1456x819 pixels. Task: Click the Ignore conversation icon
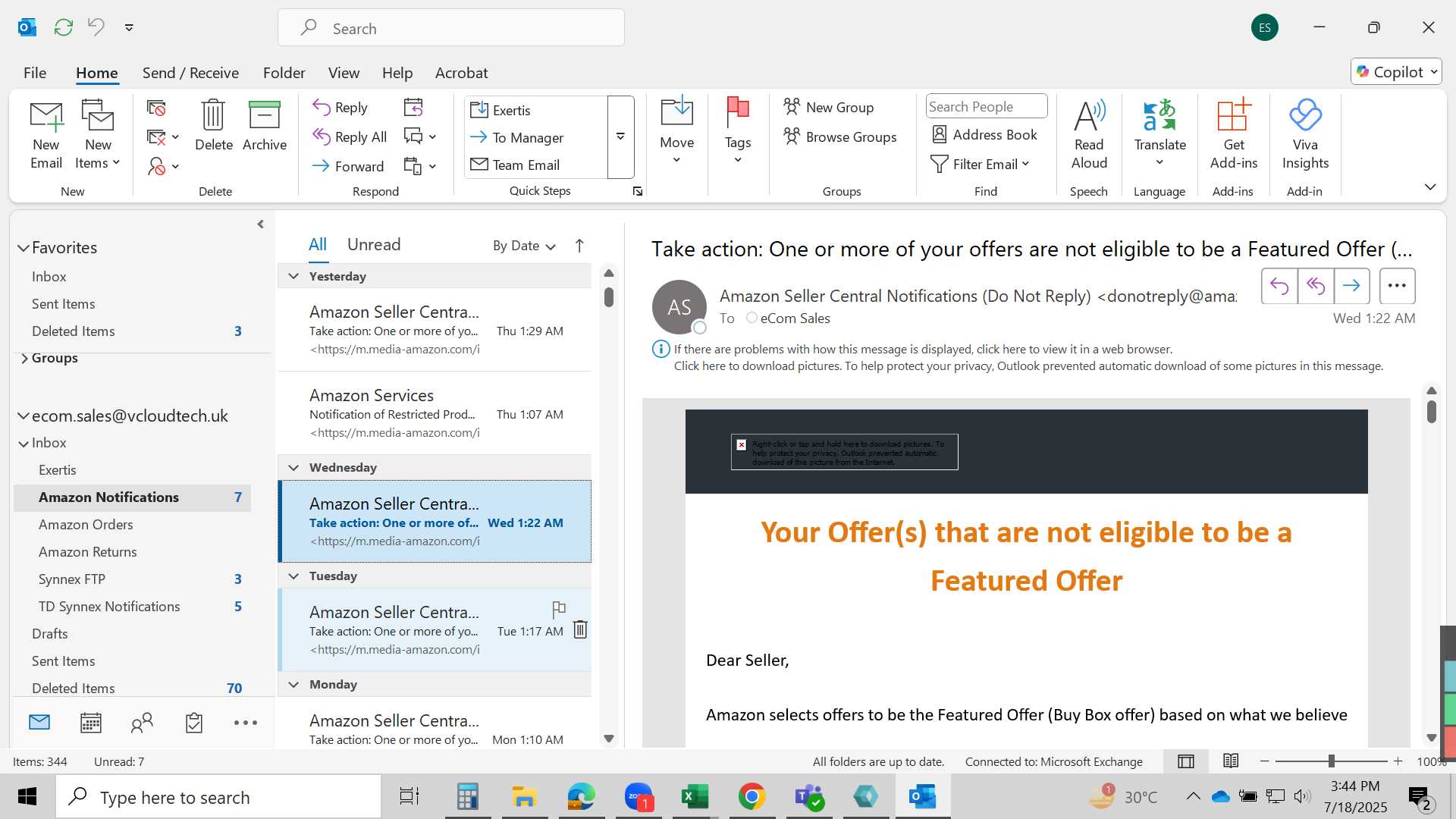156,108
